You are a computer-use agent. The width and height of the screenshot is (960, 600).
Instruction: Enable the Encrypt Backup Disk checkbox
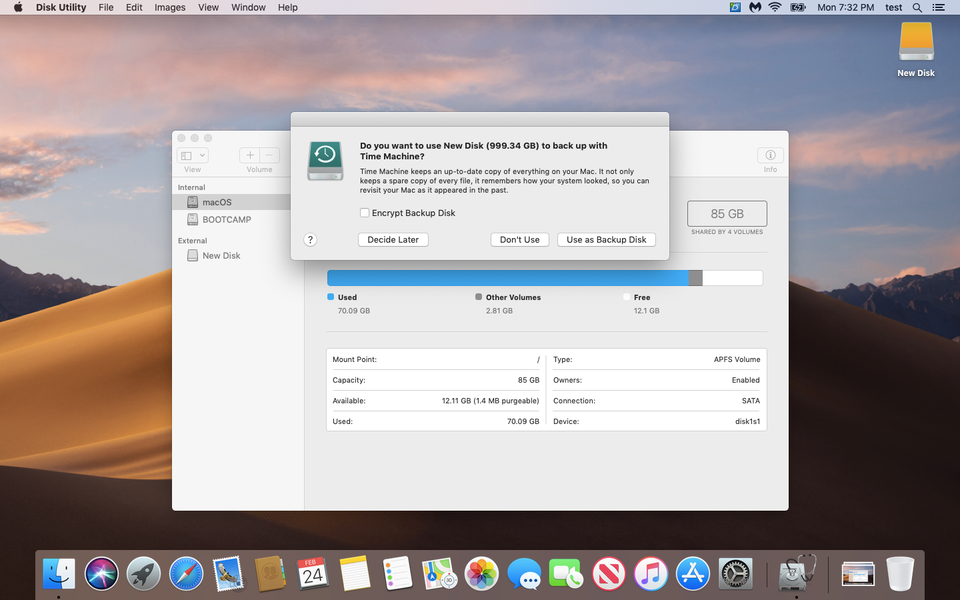(x=365, y=213)
